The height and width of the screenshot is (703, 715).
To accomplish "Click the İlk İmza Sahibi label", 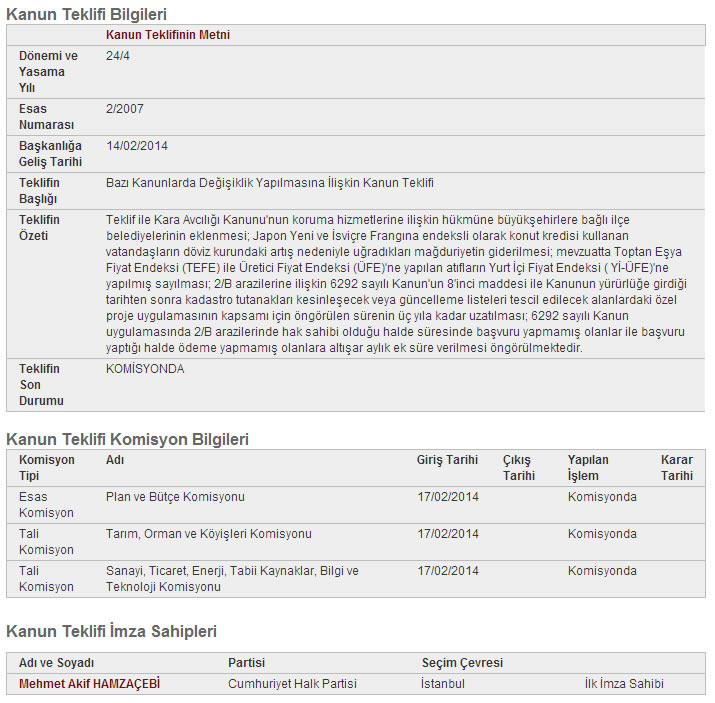I will pos(624,684).
